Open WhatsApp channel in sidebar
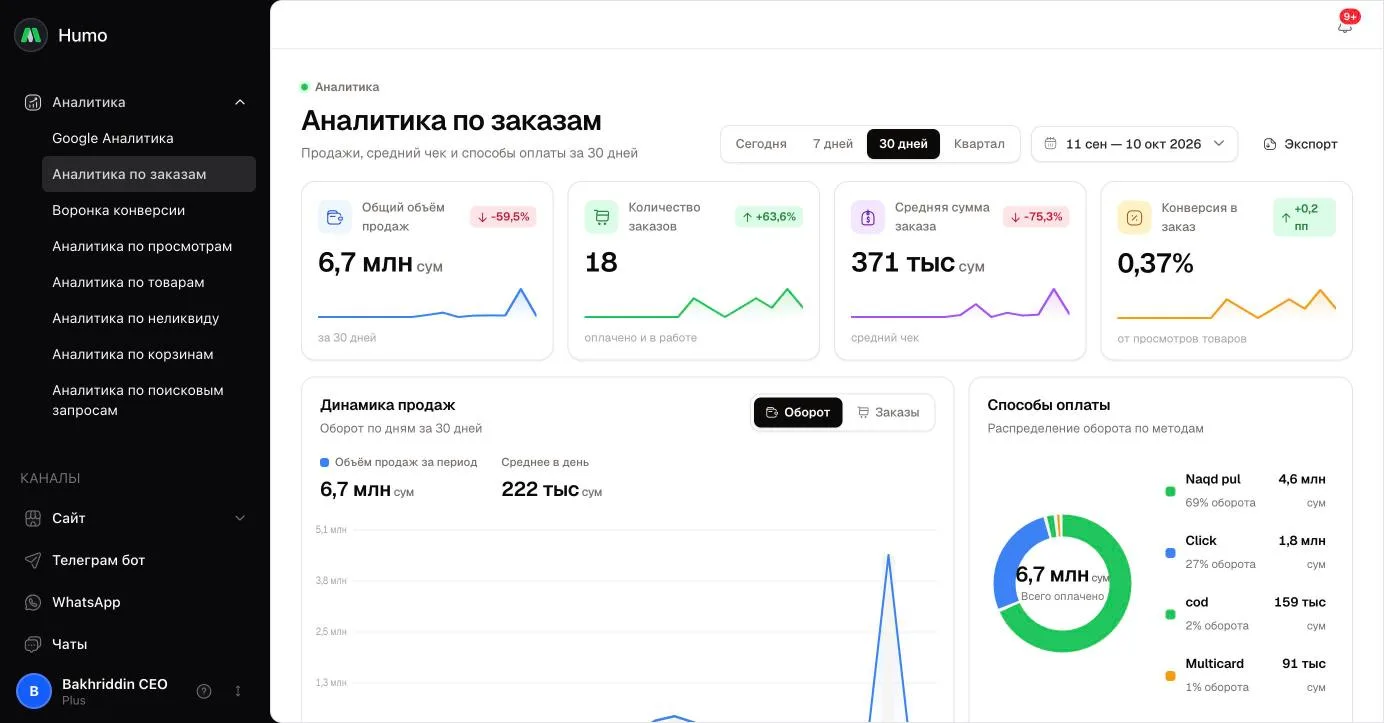Image resolution: width=1384 pixels, height=723 pixels. (135, 602)
